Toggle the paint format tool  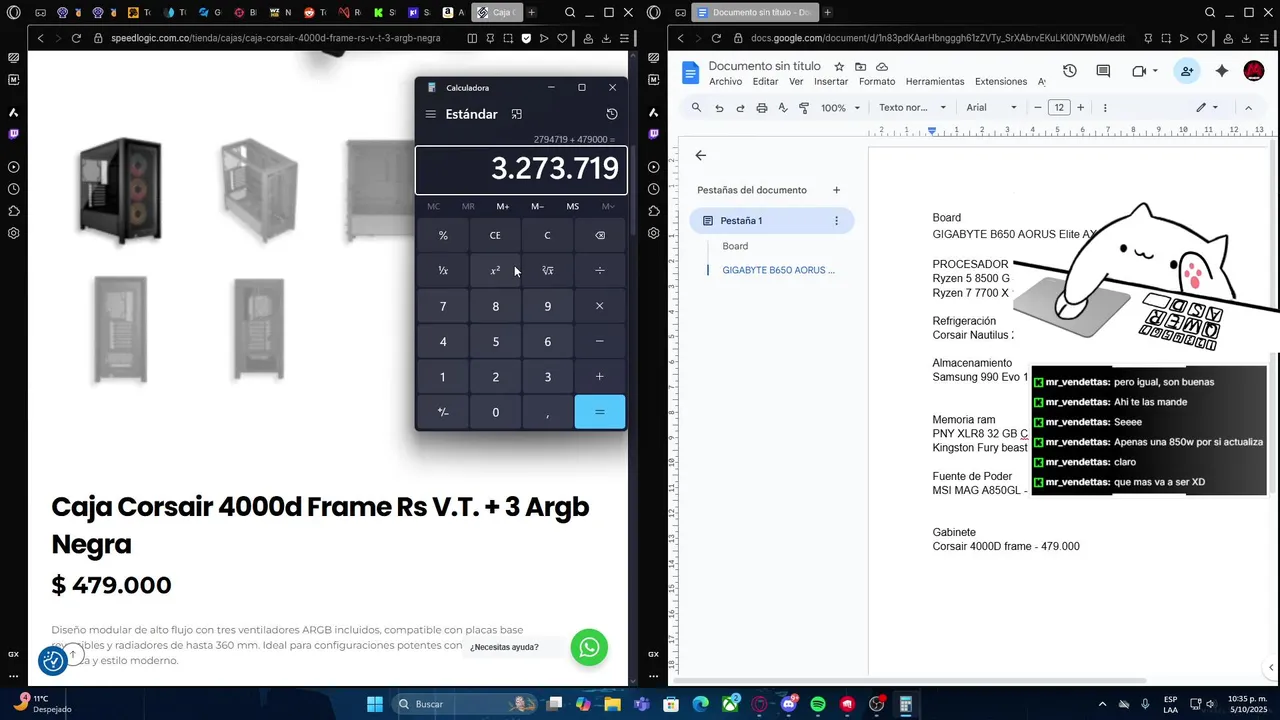tap(804, 108)
